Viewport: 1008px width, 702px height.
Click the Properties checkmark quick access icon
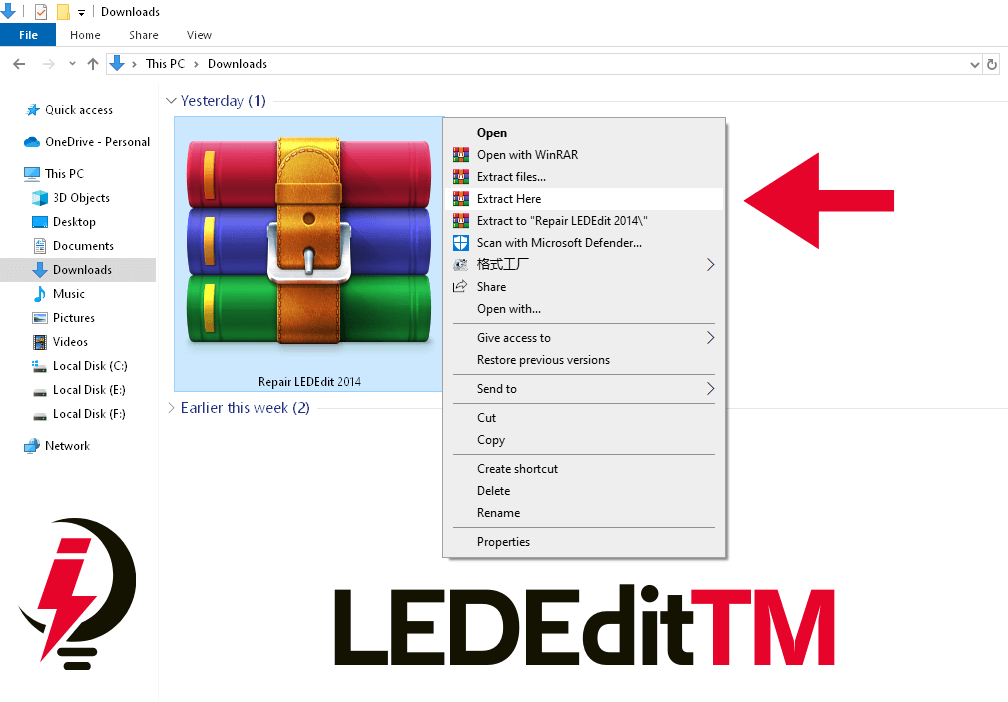coord(40,12)
